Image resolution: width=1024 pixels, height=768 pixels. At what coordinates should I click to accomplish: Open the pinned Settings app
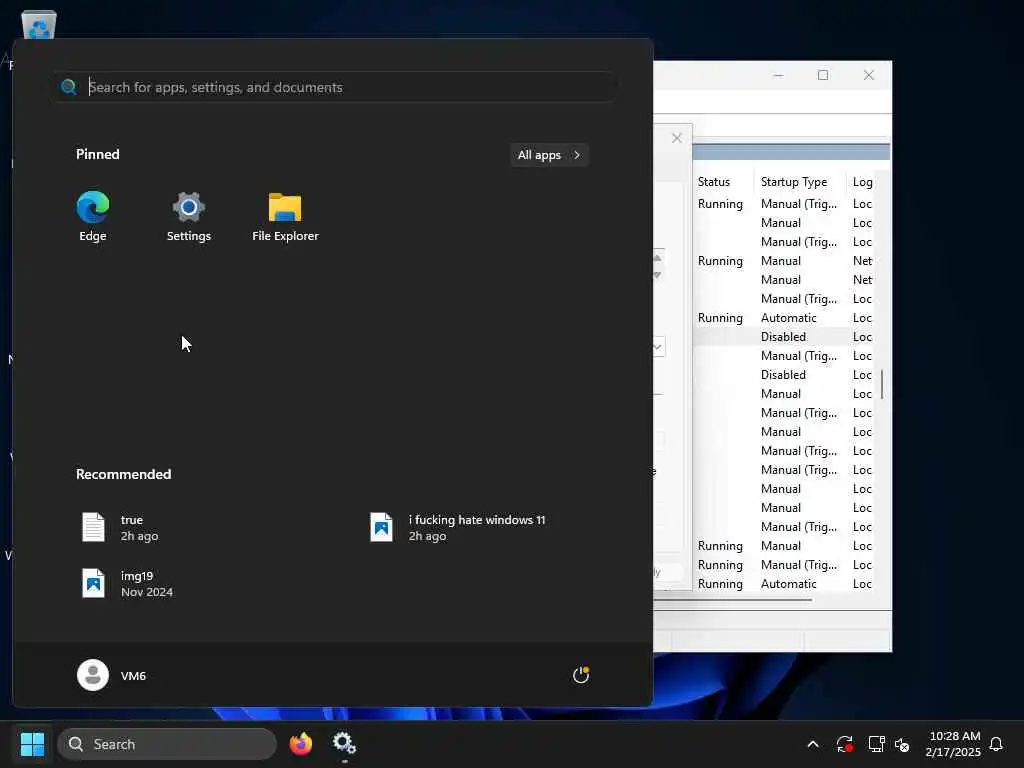point(189,217)
